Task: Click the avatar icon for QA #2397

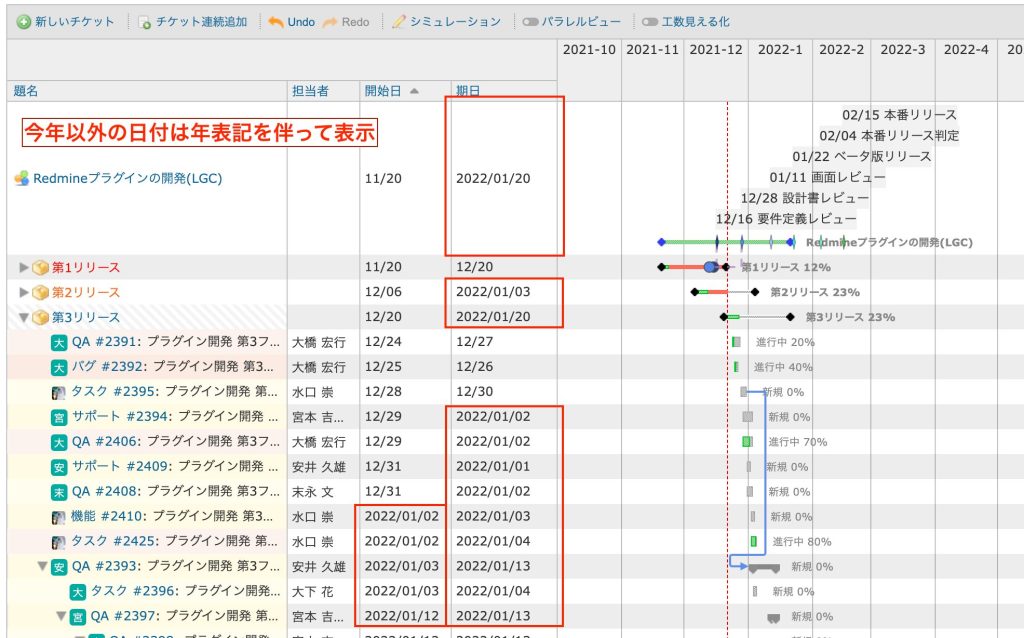Action: click(x=78, y=617)
